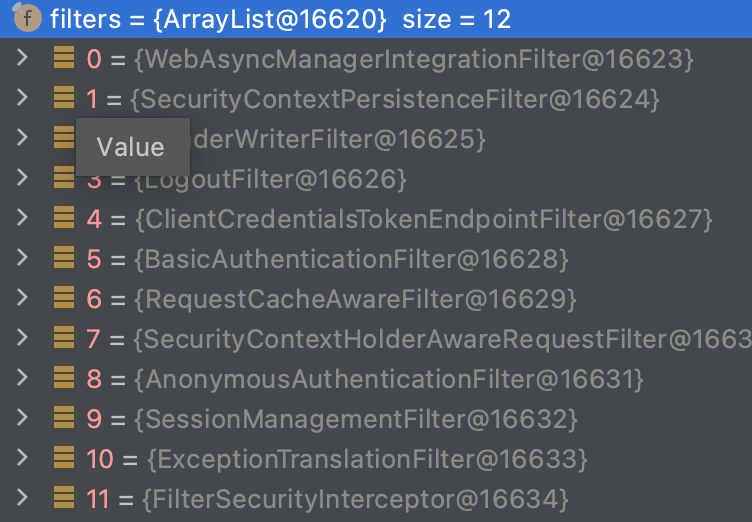
Task: Click array element icon for ClientCredentialsTokenEndpointFilter
Action: (64, 218)
